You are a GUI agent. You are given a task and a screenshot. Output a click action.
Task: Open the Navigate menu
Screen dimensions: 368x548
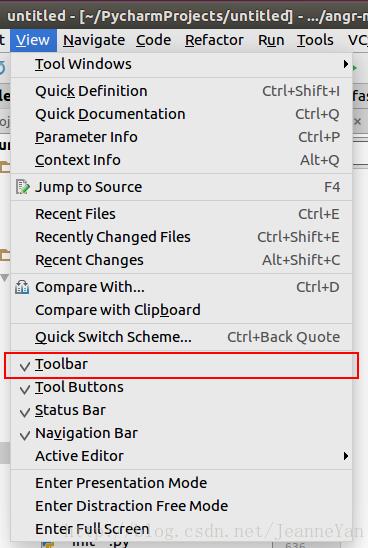[94, 40]
